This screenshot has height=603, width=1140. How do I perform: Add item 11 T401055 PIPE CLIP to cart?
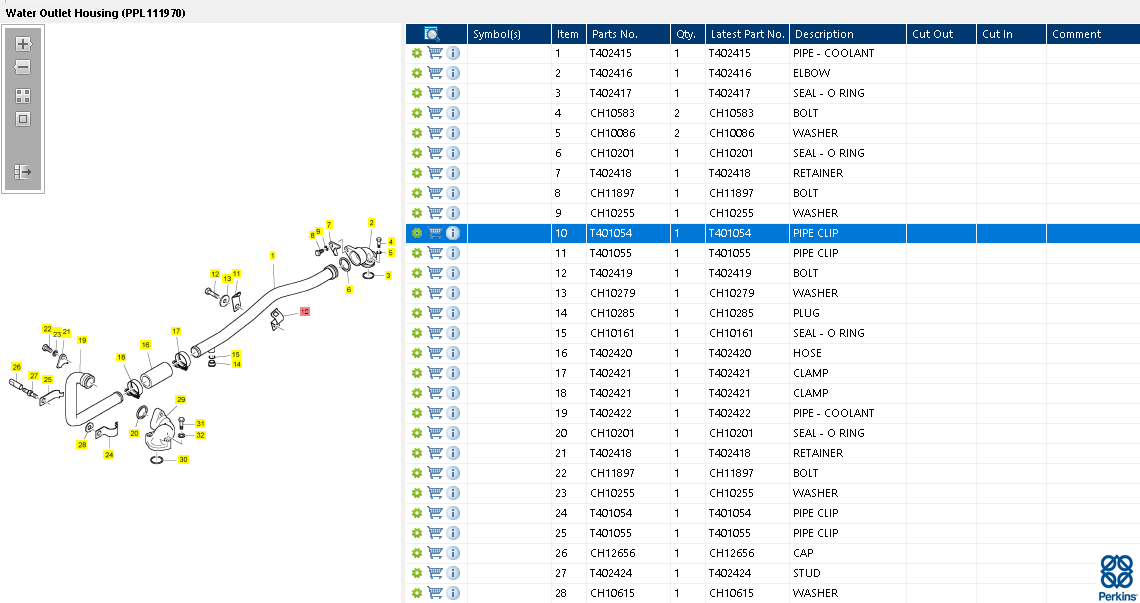435,252
